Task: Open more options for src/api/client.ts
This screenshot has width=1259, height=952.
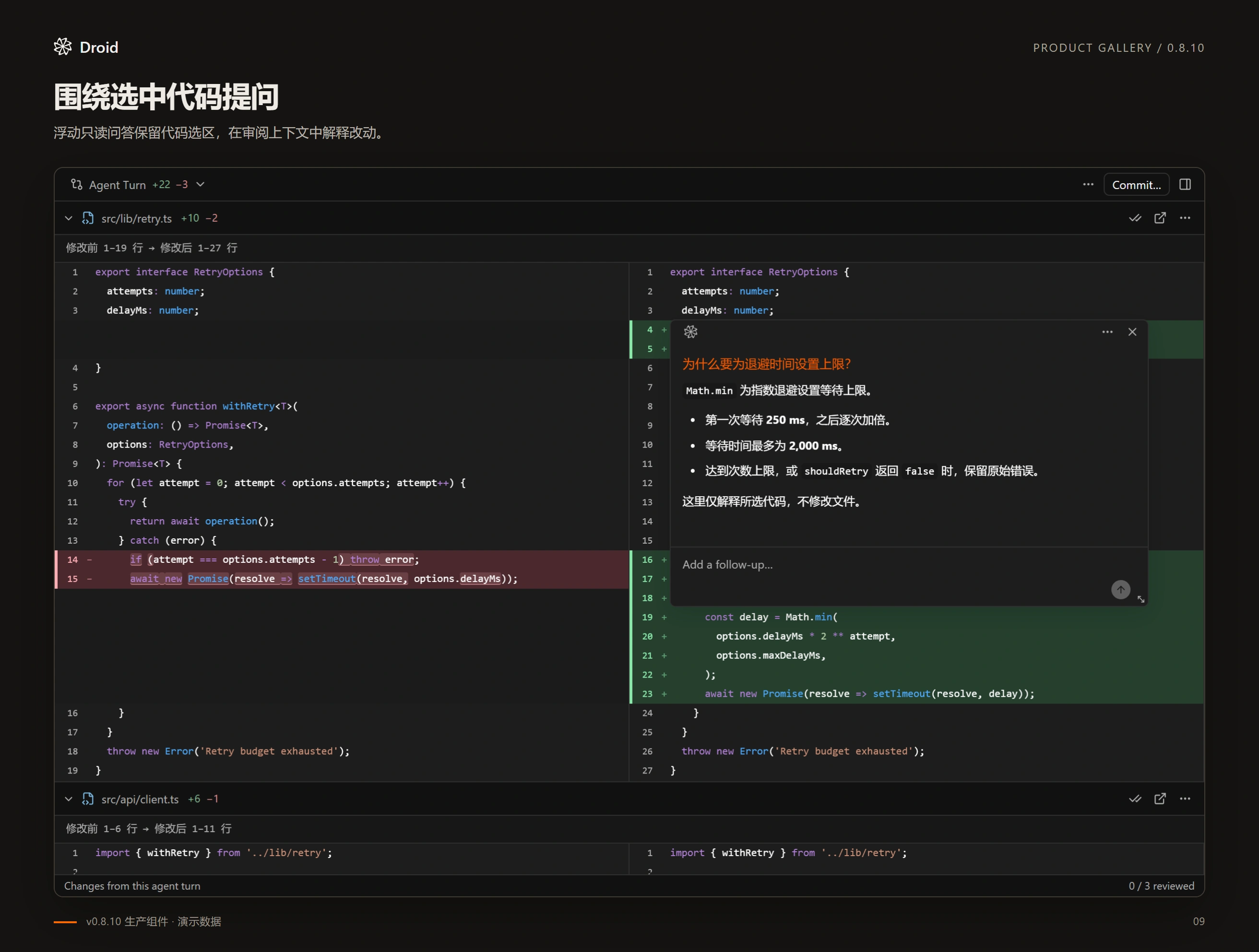Action: click(x=1185, y=799)
